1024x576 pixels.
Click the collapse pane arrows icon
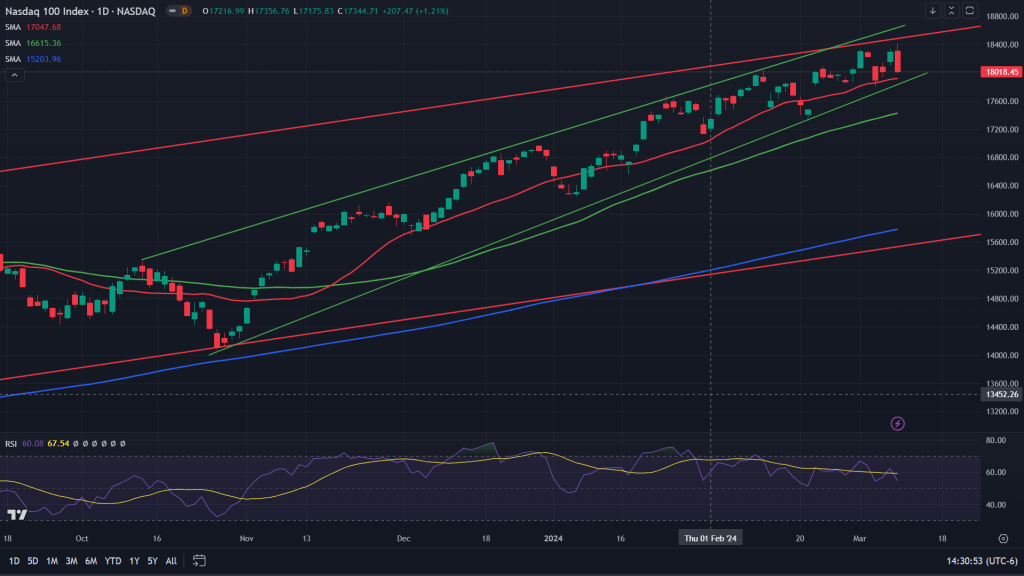951,11
